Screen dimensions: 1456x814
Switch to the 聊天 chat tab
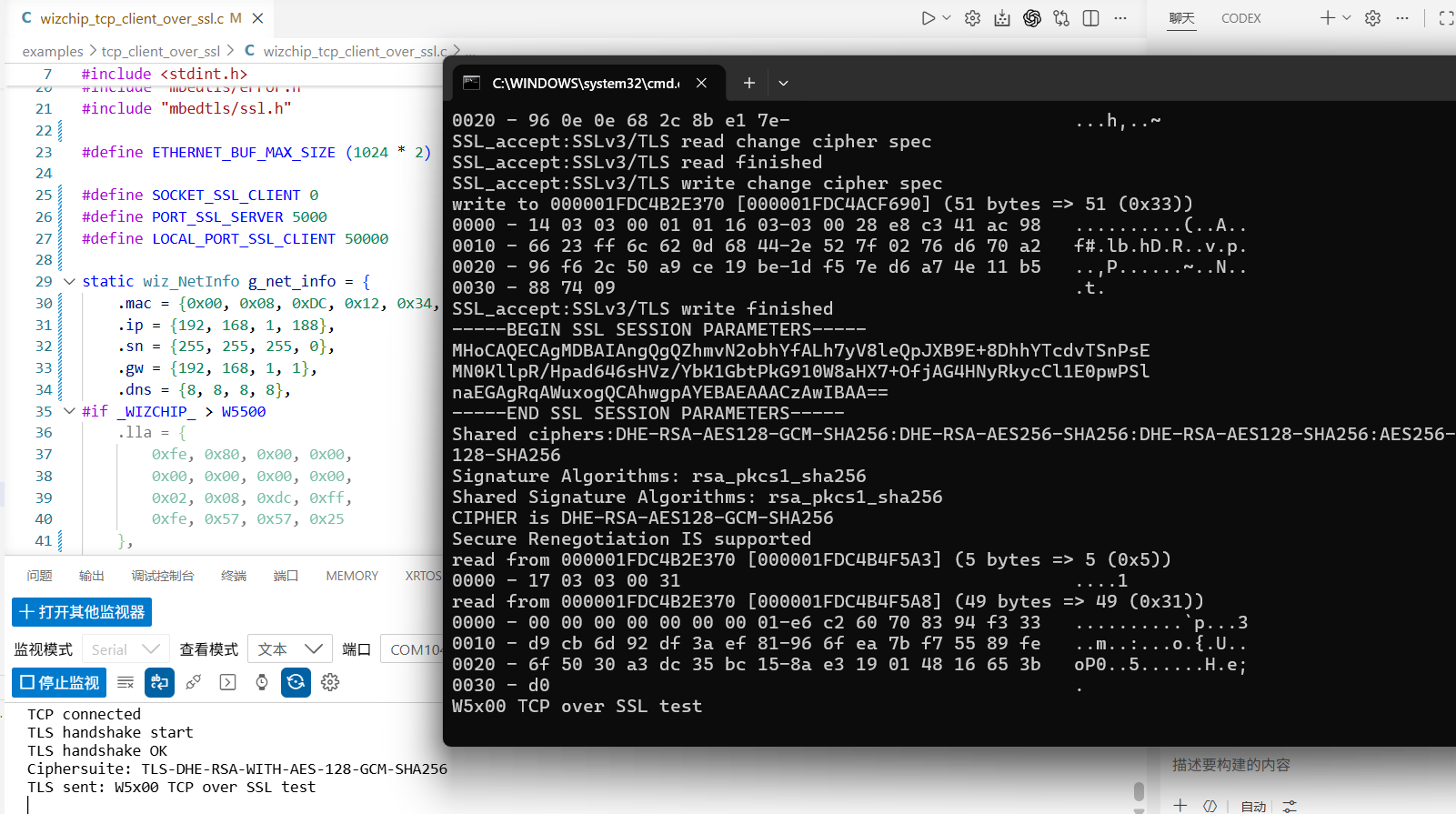[1182, 18]
